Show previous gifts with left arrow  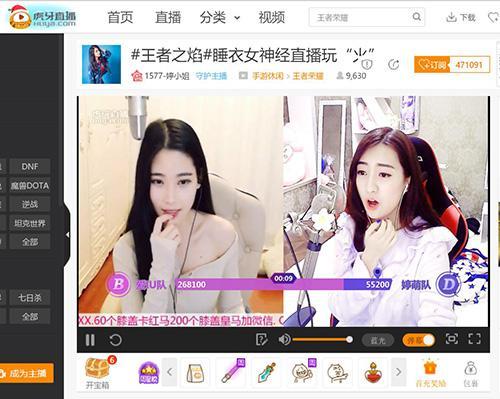tap(170, 372)
